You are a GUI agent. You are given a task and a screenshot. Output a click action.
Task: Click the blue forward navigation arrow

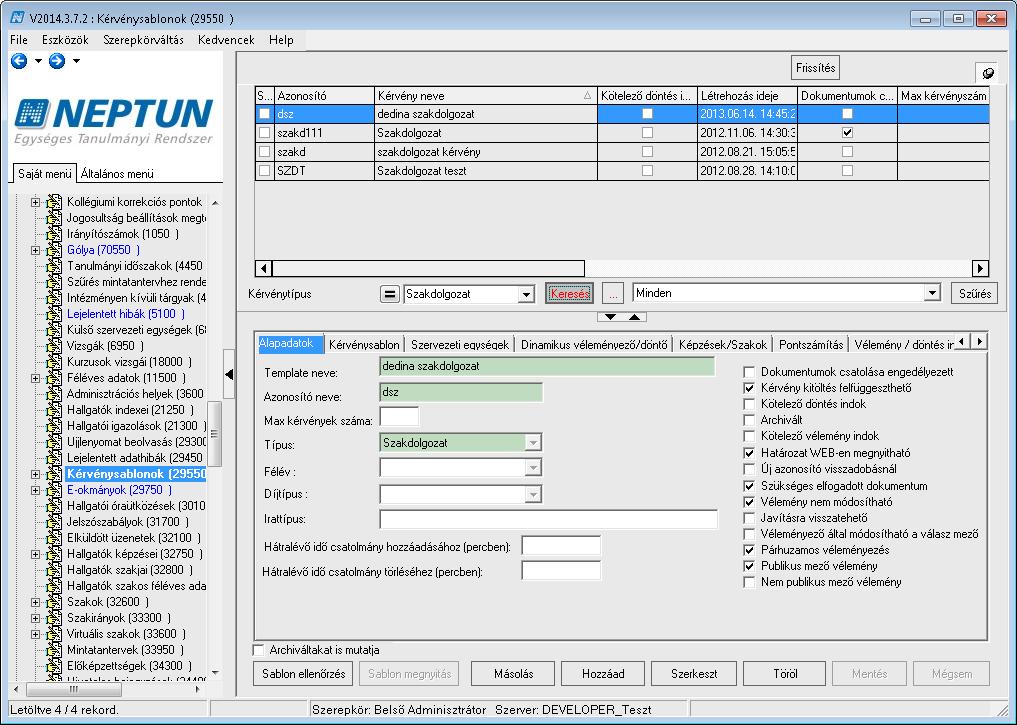coord(57,61)
